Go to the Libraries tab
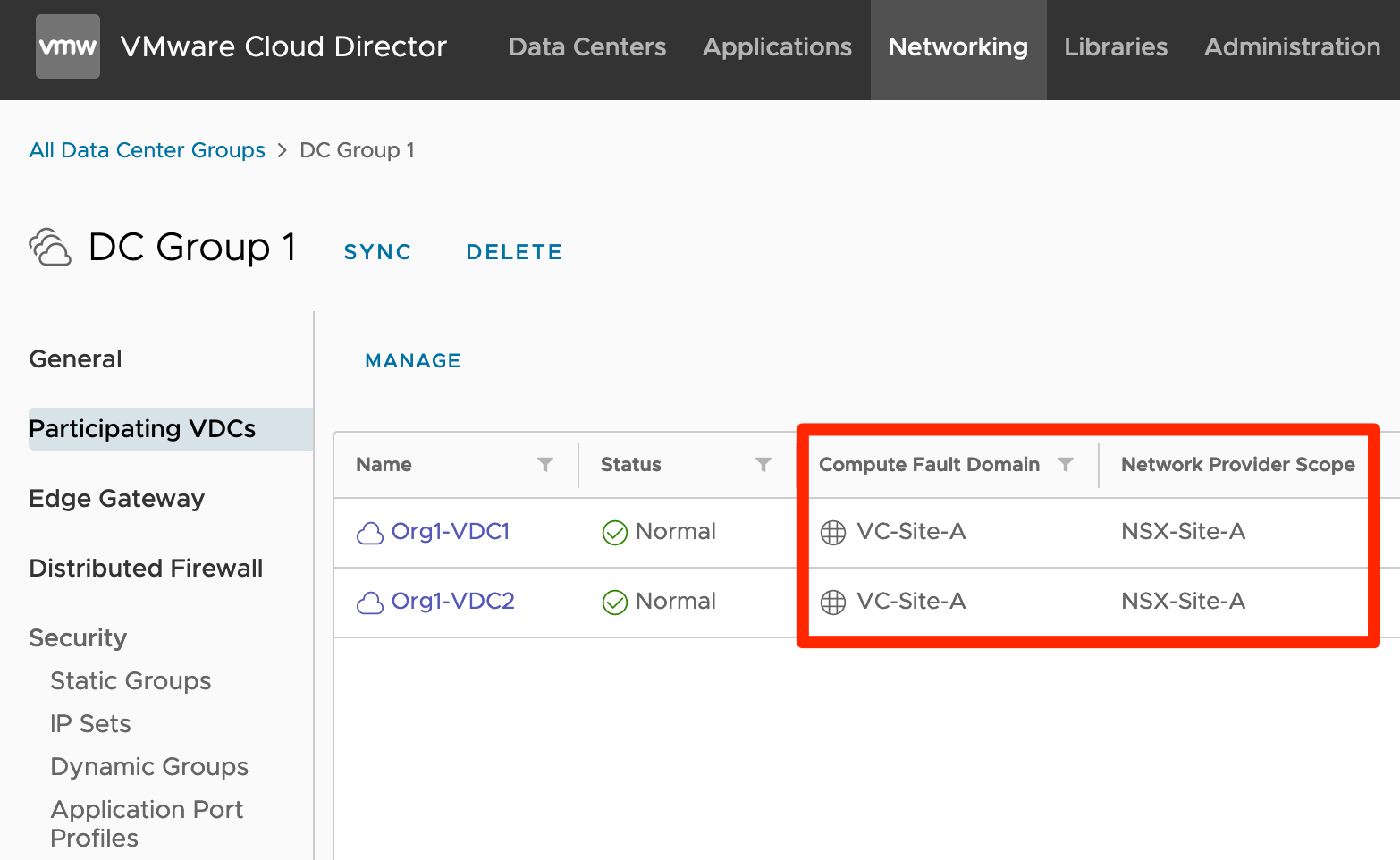The height and width of the screenshot is (860, 1400). tap(1116, 47)
